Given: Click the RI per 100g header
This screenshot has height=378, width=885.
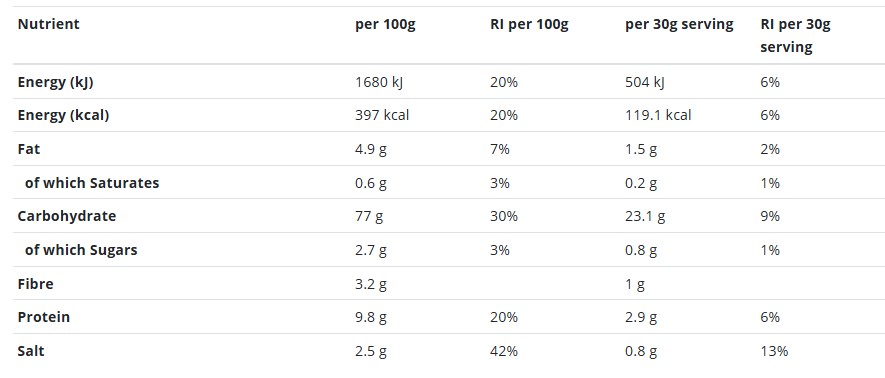Looking at the screenshot, I should pos(529,25).
